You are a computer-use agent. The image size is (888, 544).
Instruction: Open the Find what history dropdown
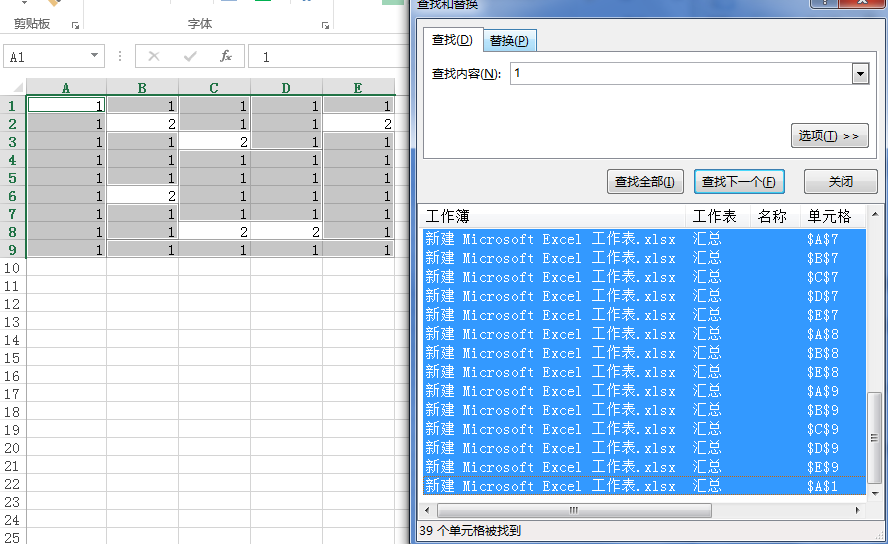860,74
